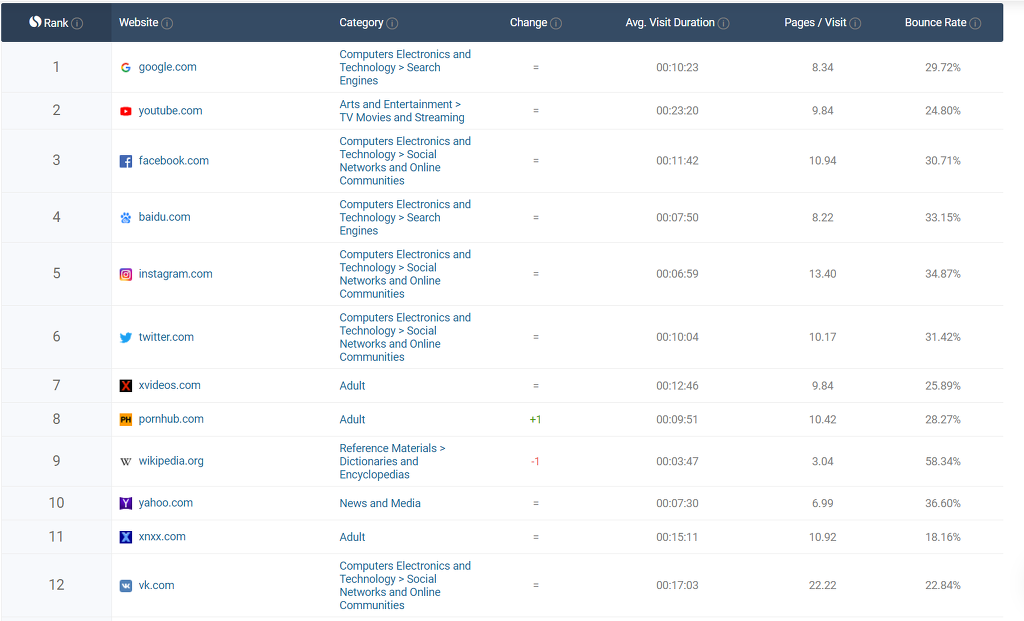This screenshot has height=621, width=1024.
Task: Click rank number 10 cell
Action: pyautogui.click(x=56, y=503)
